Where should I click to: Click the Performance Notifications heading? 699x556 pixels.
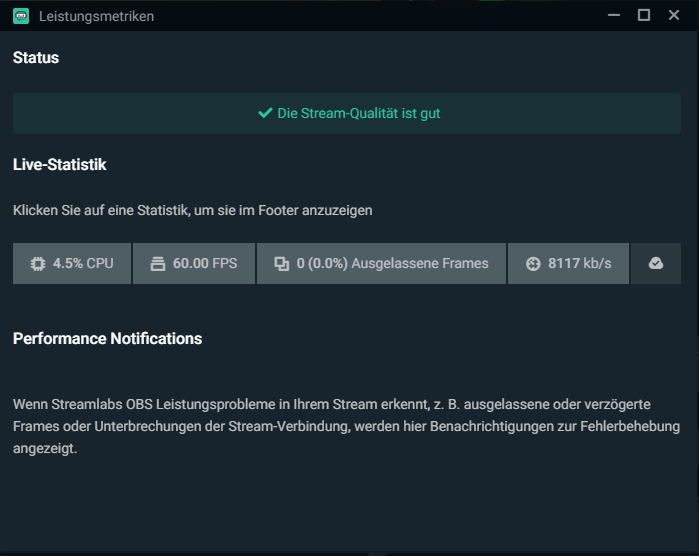click(107, 338)
